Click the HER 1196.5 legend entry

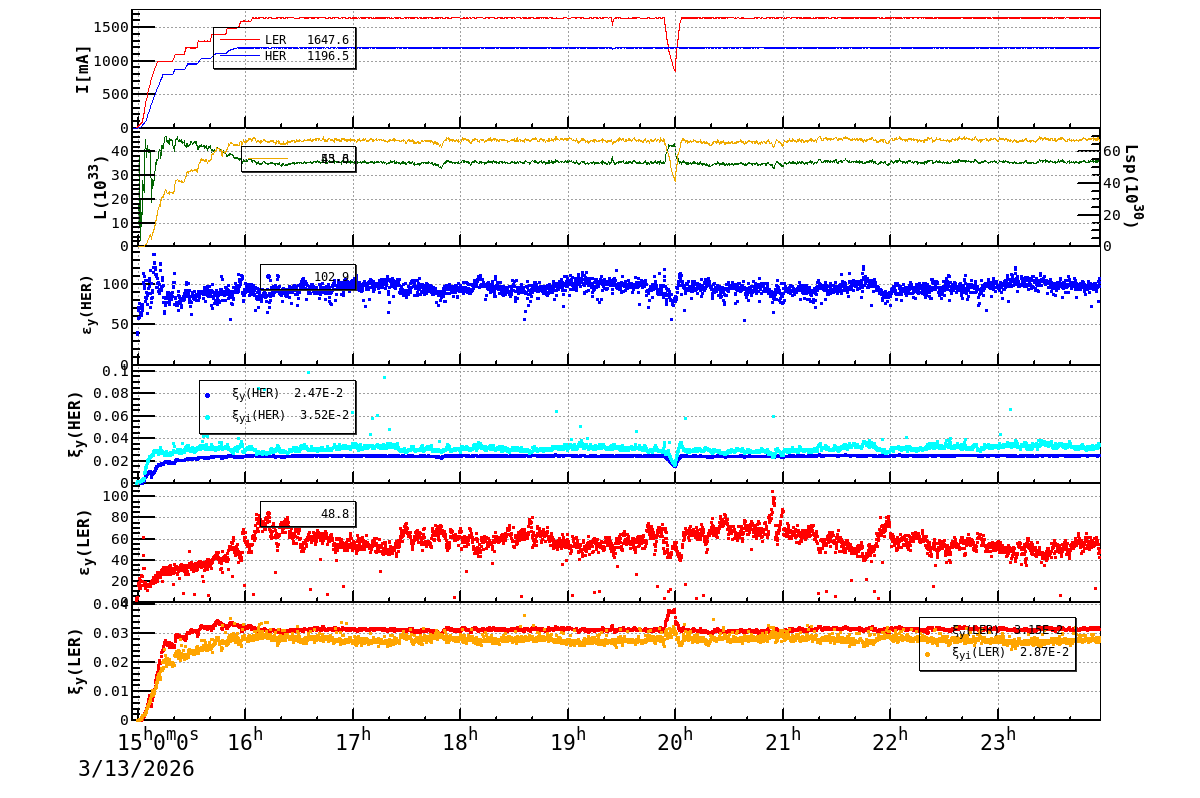(x=284, y=56)
